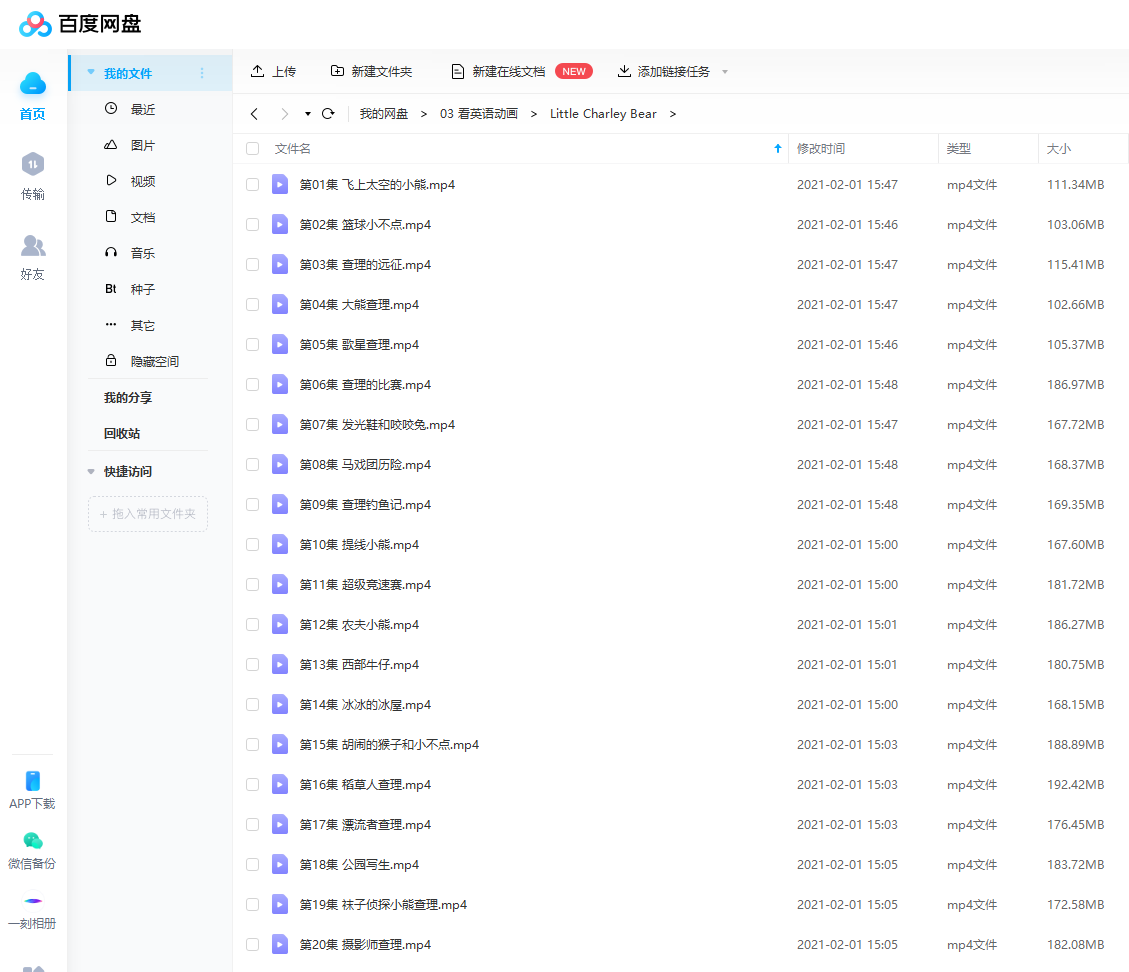
Task: Click the refresh icon in navigation bar
Action: click(328, 114)
